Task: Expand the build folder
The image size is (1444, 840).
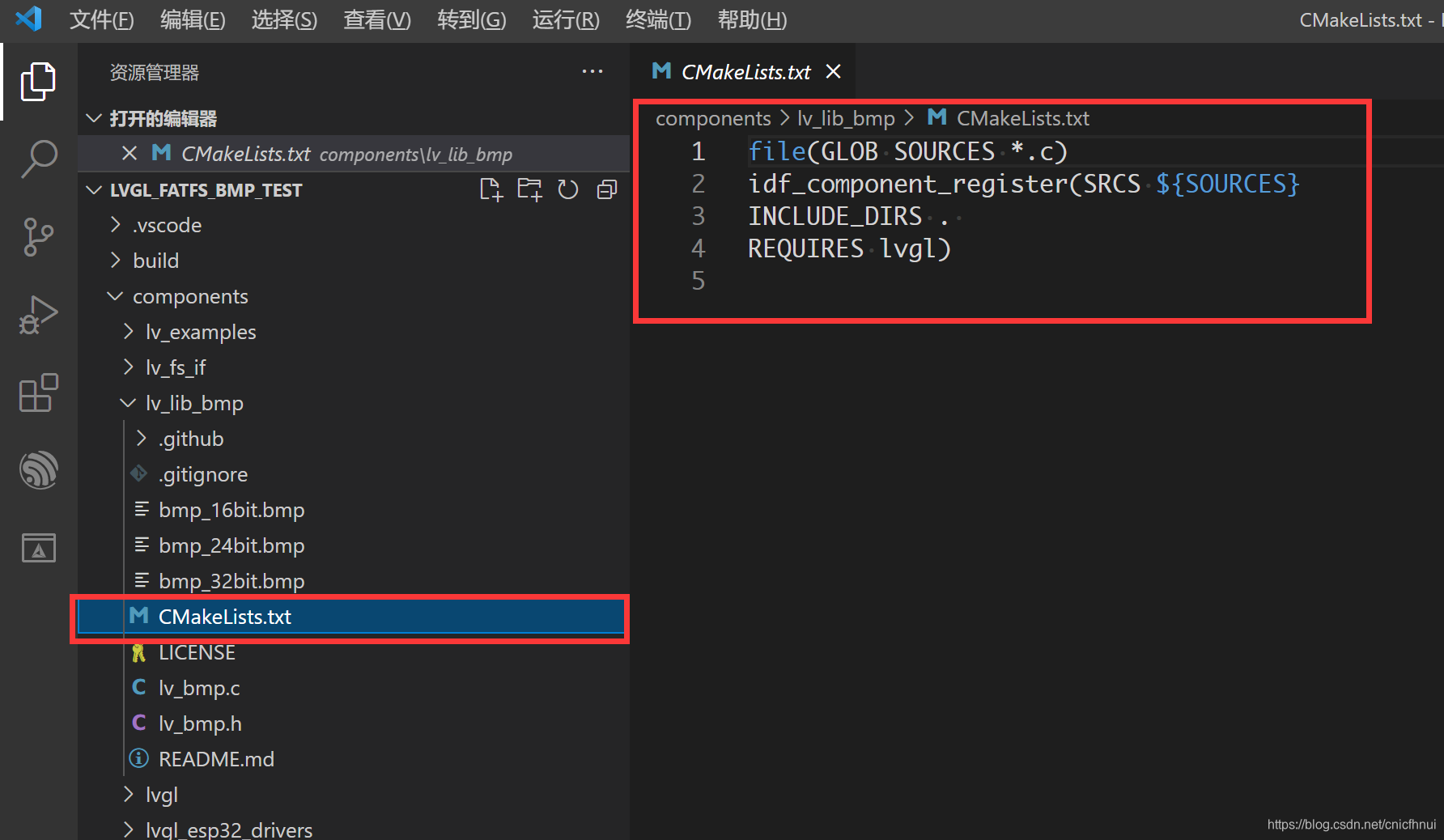Action: [x=116, y=261]
